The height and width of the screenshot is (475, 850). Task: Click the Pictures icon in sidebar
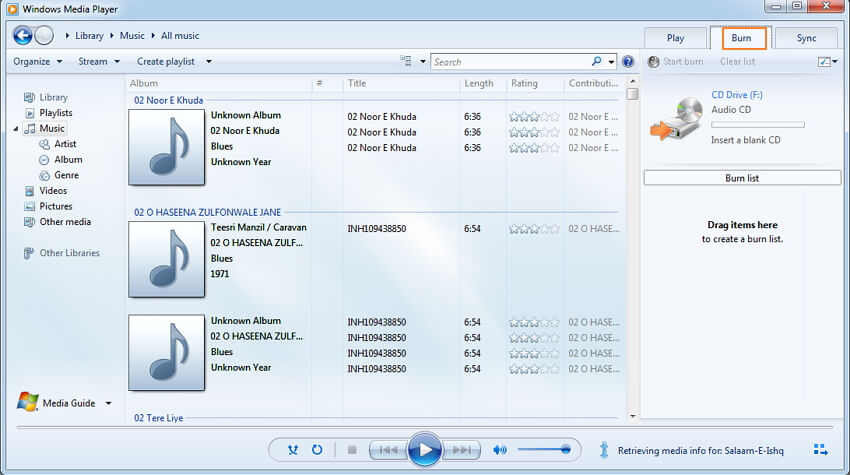point(29,206)
